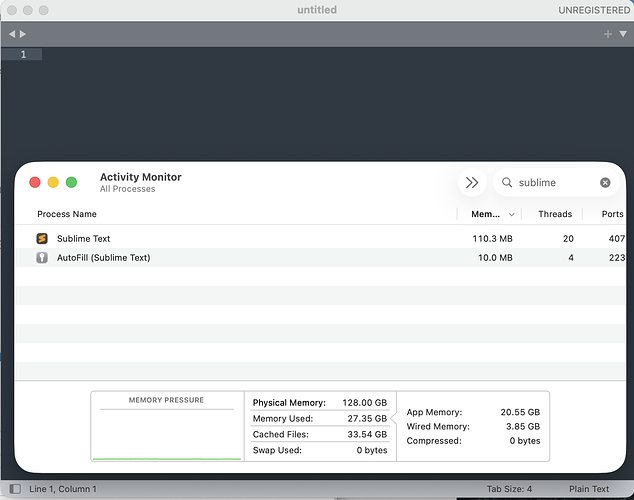Click the thread count 4
The width and height of the screenshot is (634, 500).
(571, 257)
